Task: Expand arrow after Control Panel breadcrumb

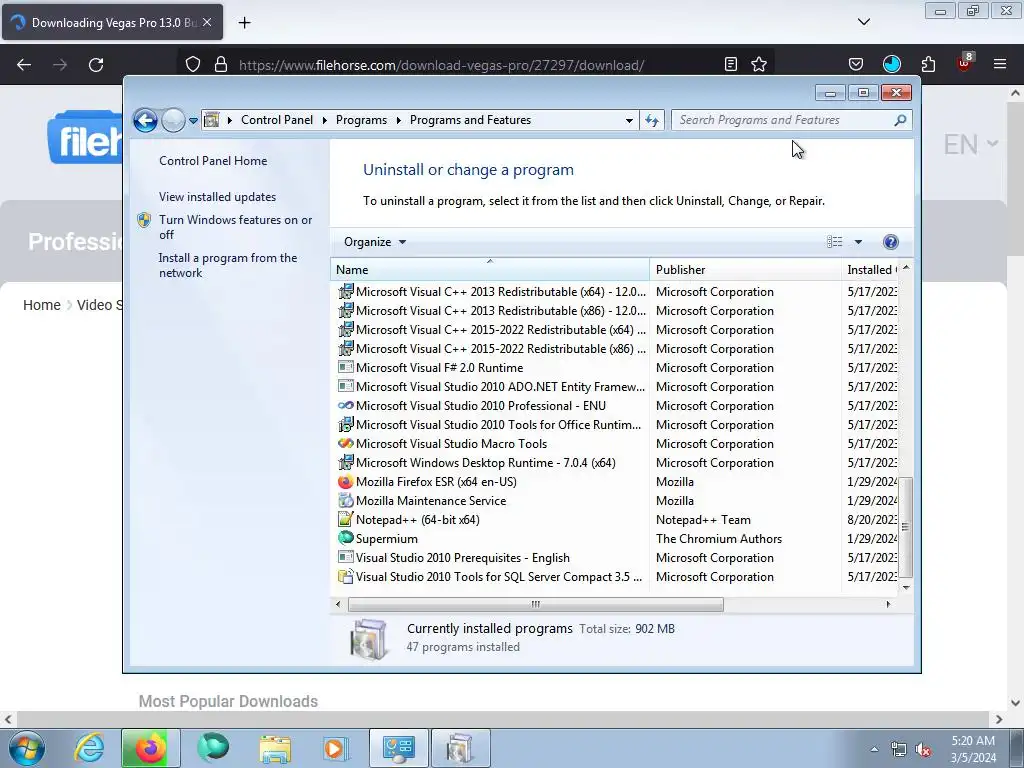Action: point(325,120)
